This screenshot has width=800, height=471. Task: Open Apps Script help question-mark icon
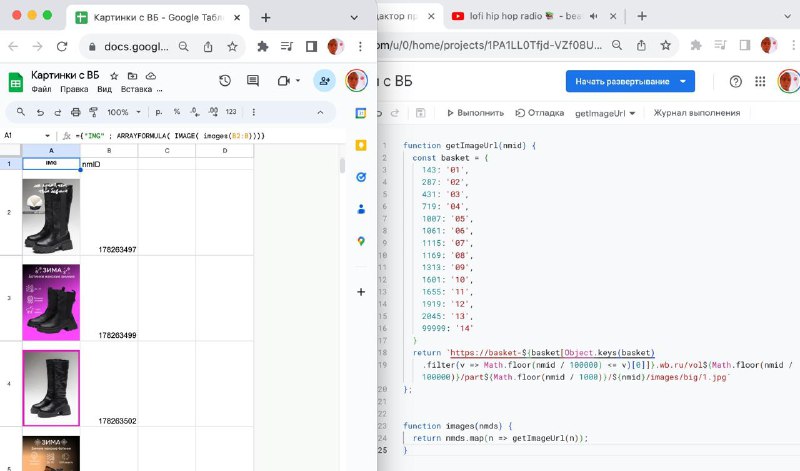click(x=735, y=81)
